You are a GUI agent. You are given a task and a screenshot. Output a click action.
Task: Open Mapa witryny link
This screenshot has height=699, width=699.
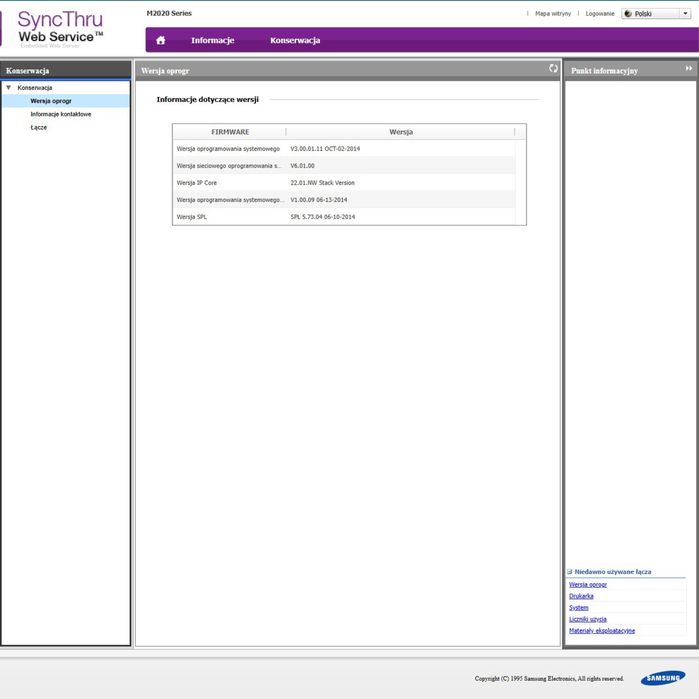(x=553, y=14)
